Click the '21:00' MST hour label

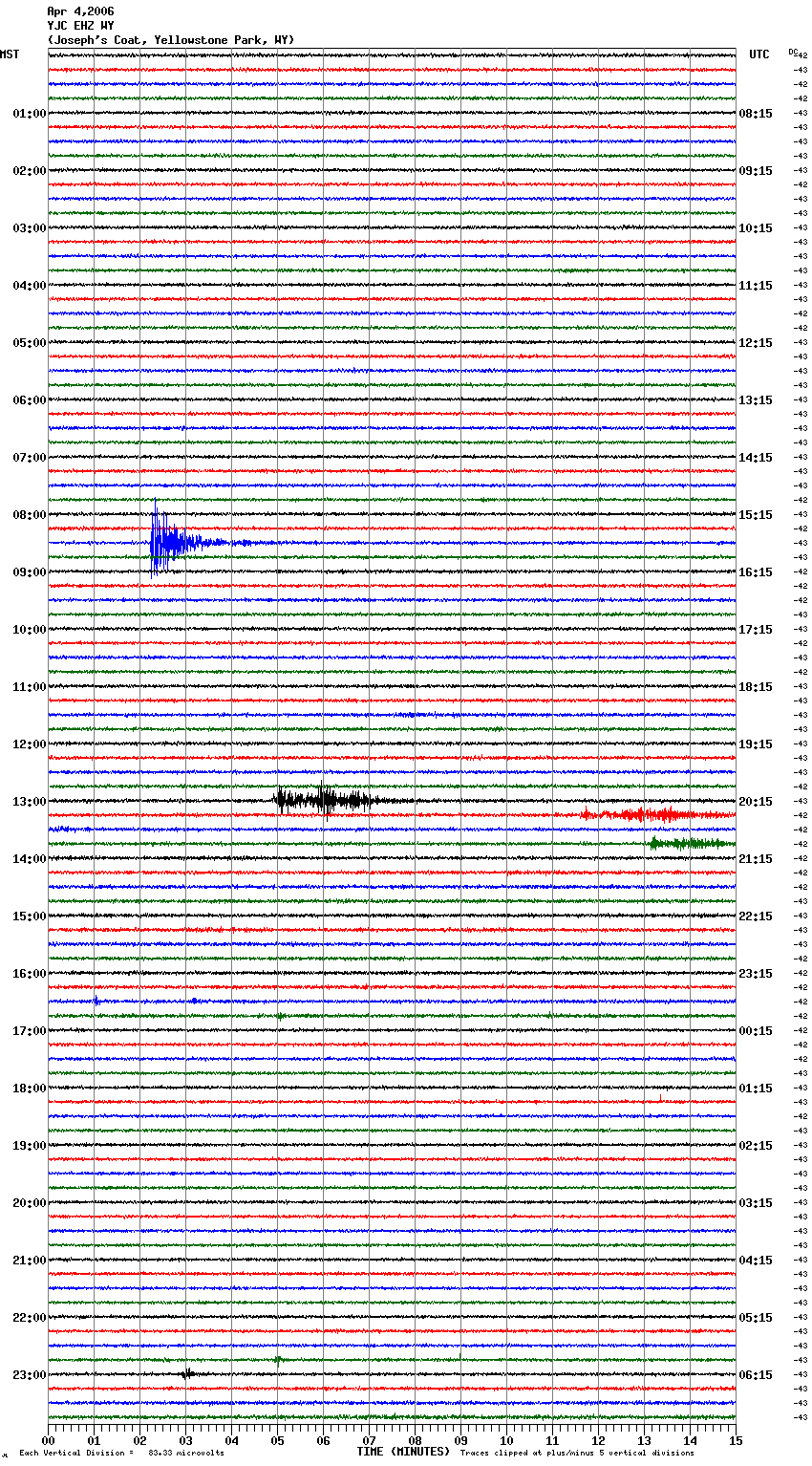(x=30, y=1261)
